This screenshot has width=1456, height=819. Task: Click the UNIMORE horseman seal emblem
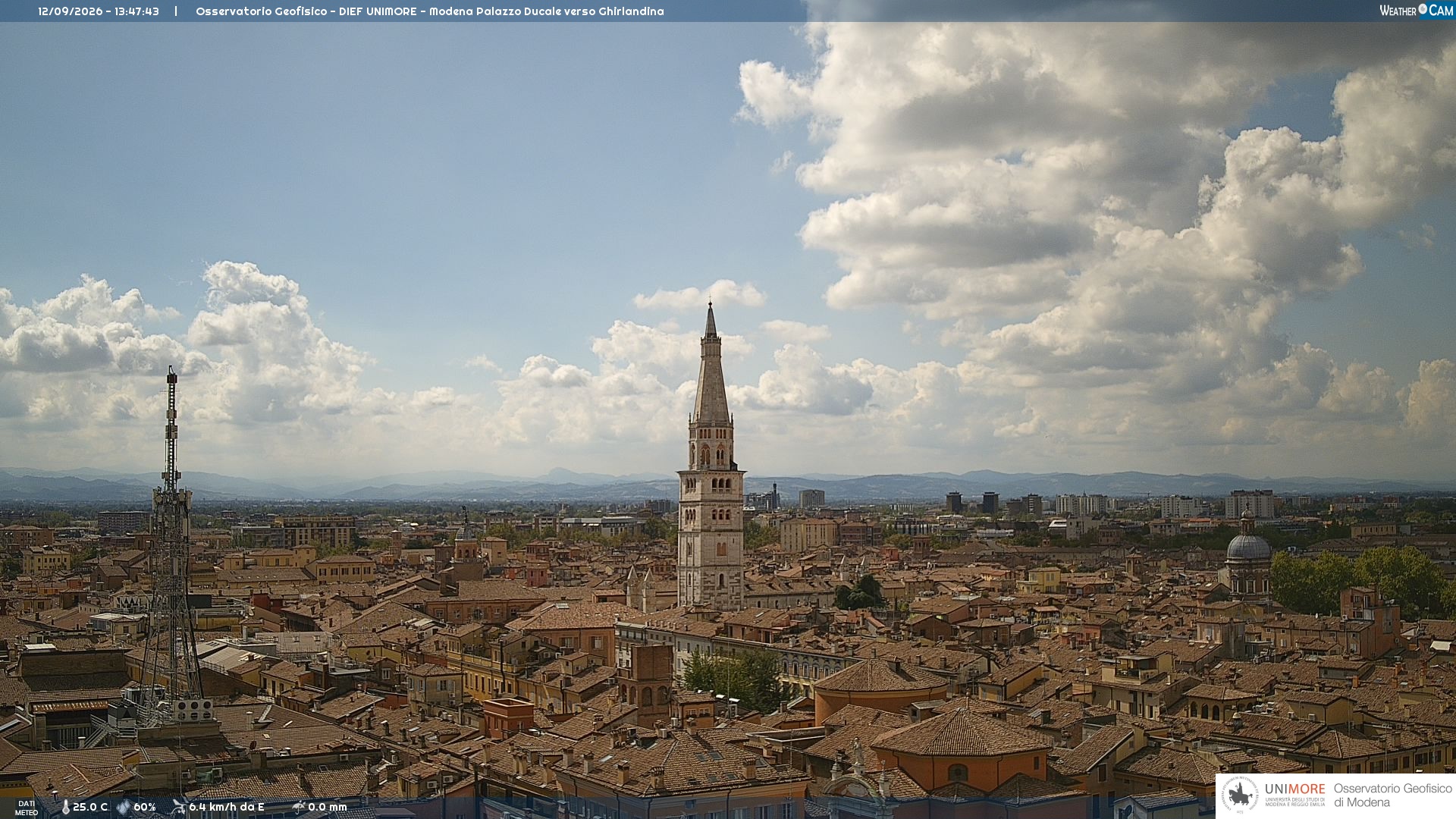point(1240,795)
